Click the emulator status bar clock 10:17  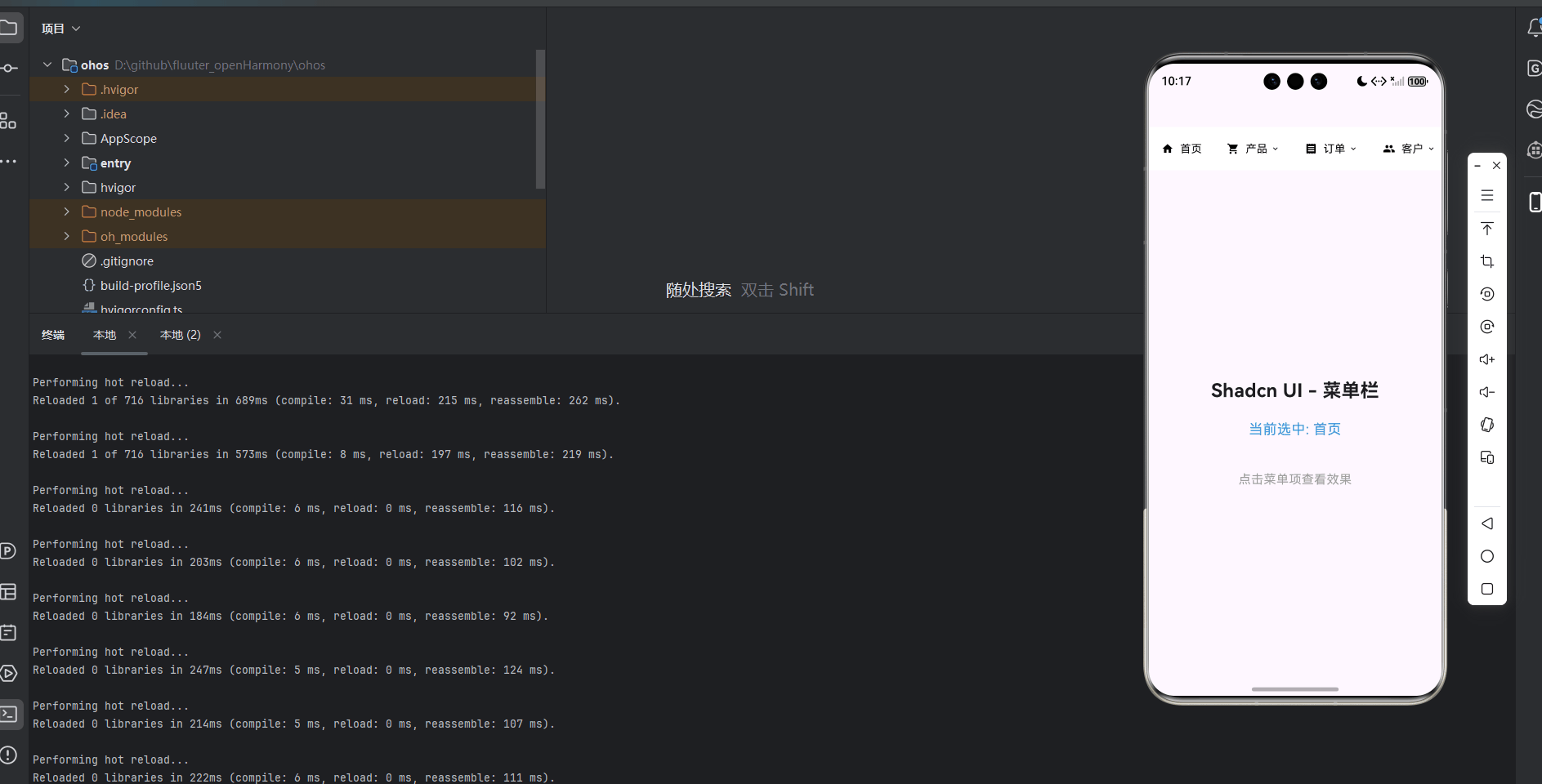pyautogui.click(x=1177, y=81)
